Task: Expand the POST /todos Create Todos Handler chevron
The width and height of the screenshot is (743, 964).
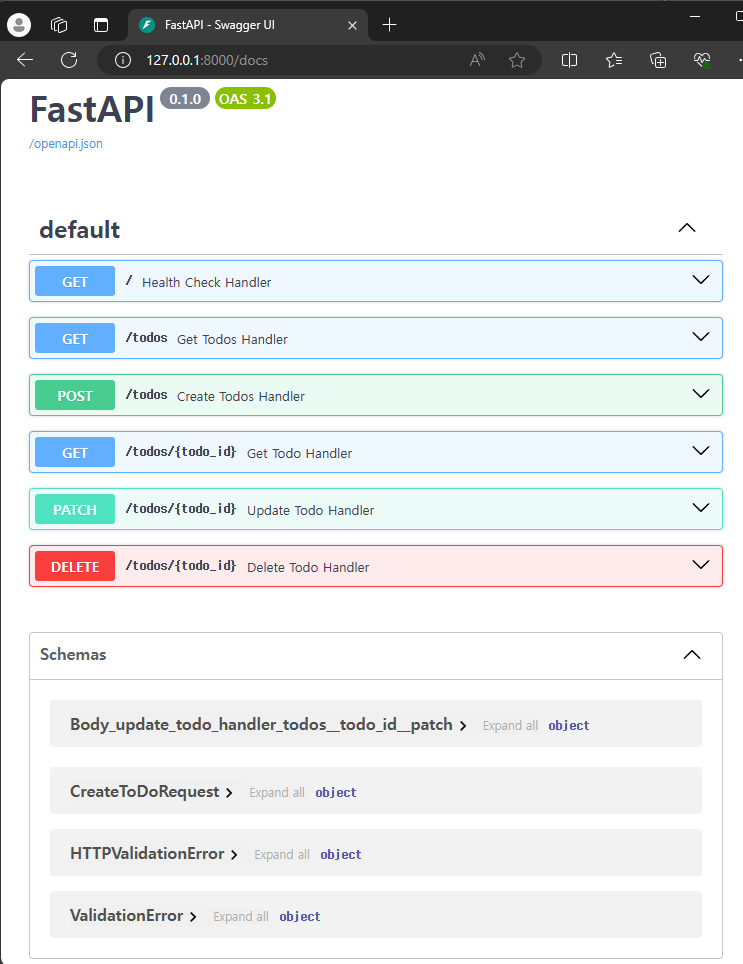Action: click(x=701, y=394)
